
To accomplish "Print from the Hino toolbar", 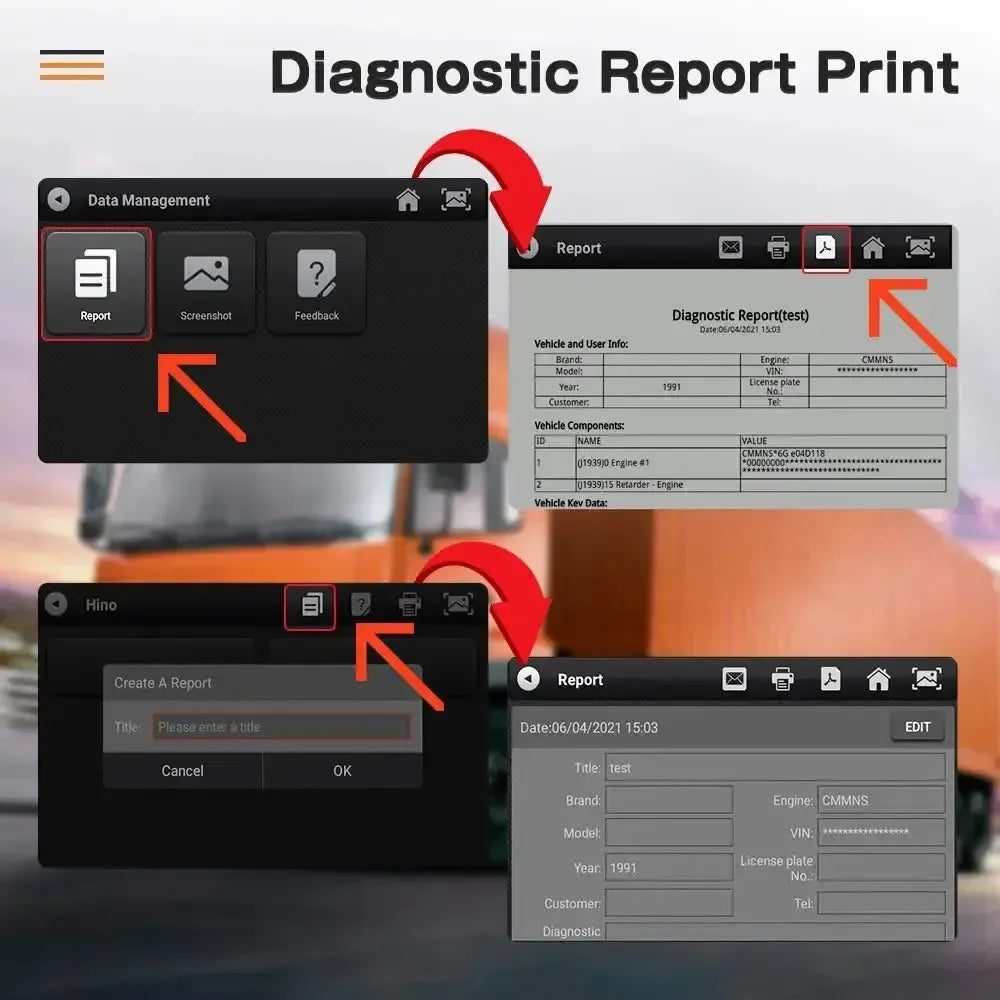I will pos(410,605).
